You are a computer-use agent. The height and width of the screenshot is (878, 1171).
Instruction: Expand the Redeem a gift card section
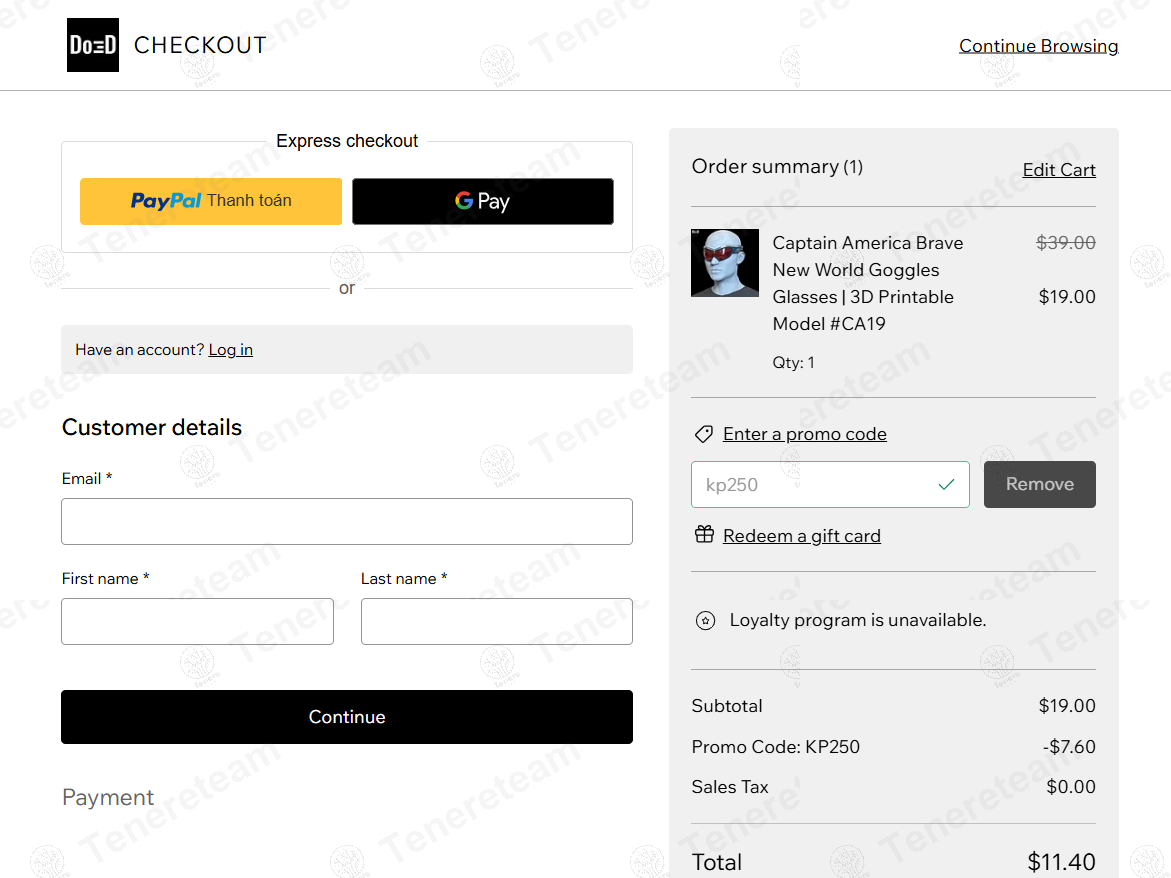[x=801, y=535]
